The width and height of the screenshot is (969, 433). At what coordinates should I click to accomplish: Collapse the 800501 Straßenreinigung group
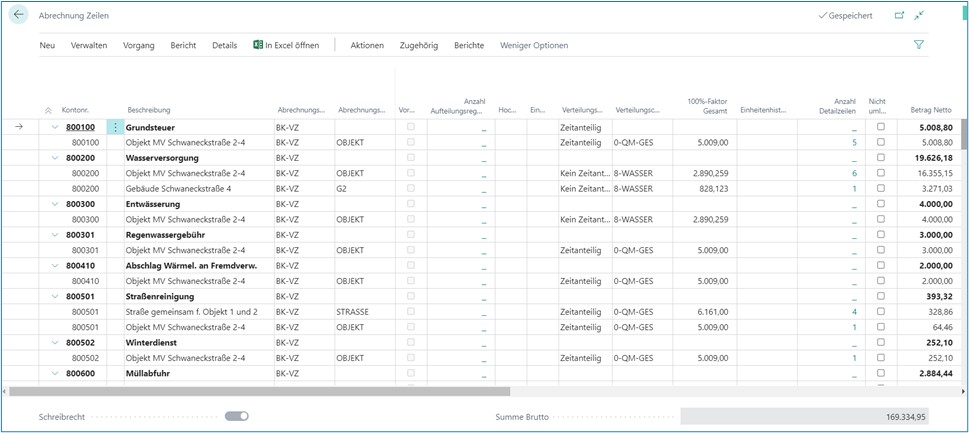pos(55,297)
